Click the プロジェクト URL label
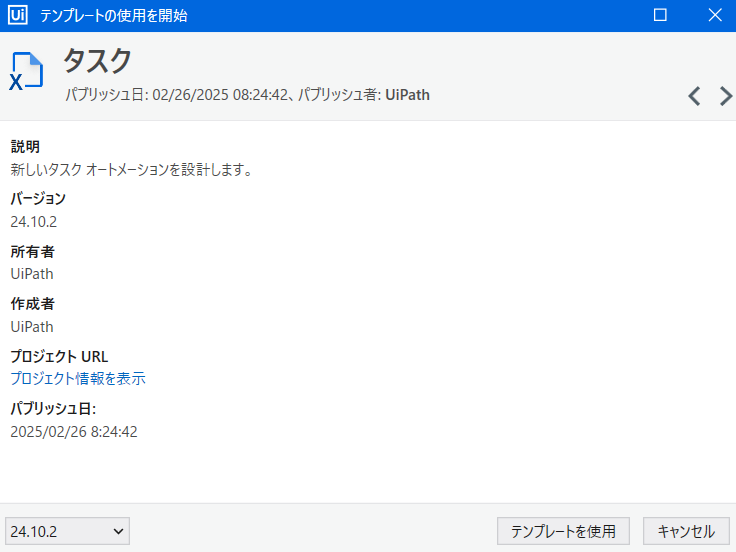 [59, 357]
